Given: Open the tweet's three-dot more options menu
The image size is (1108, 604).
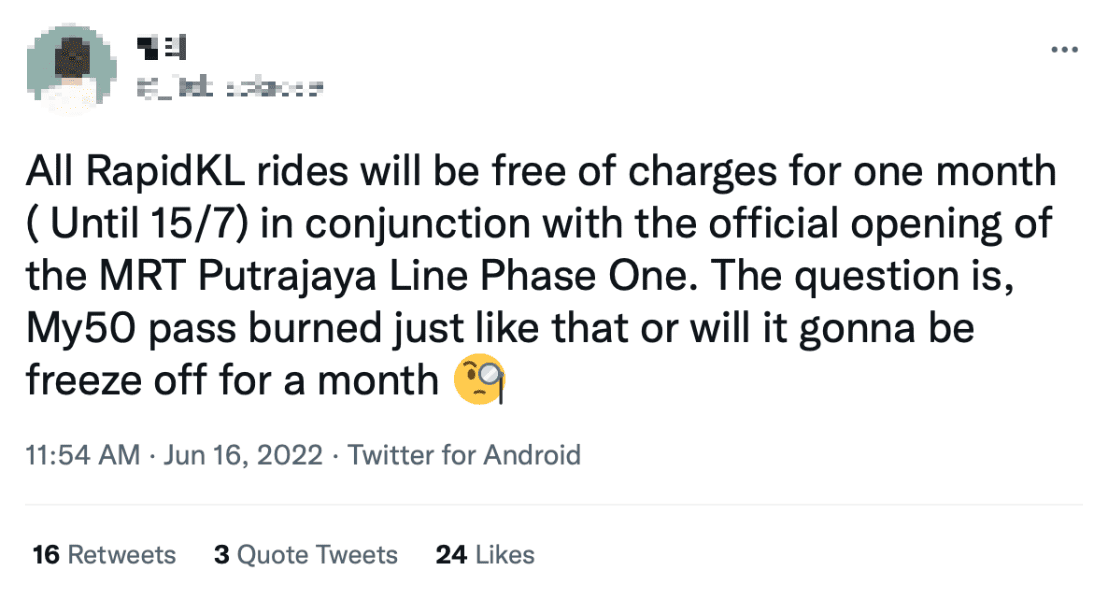Looking at the screenshot, I should pos(1063,50).
